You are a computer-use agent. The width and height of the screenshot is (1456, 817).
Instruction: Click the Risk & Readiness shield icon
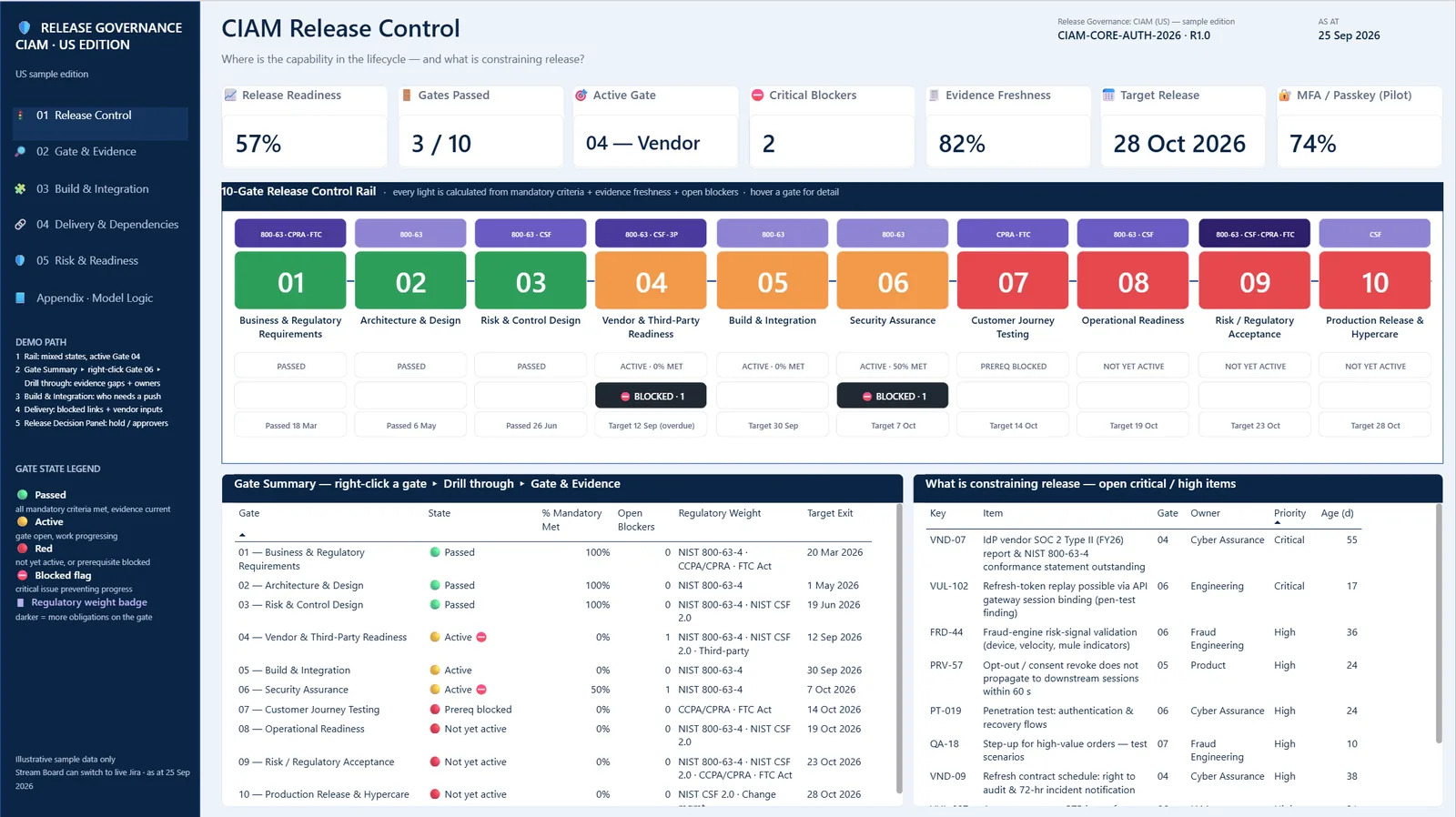pos(20,261)
